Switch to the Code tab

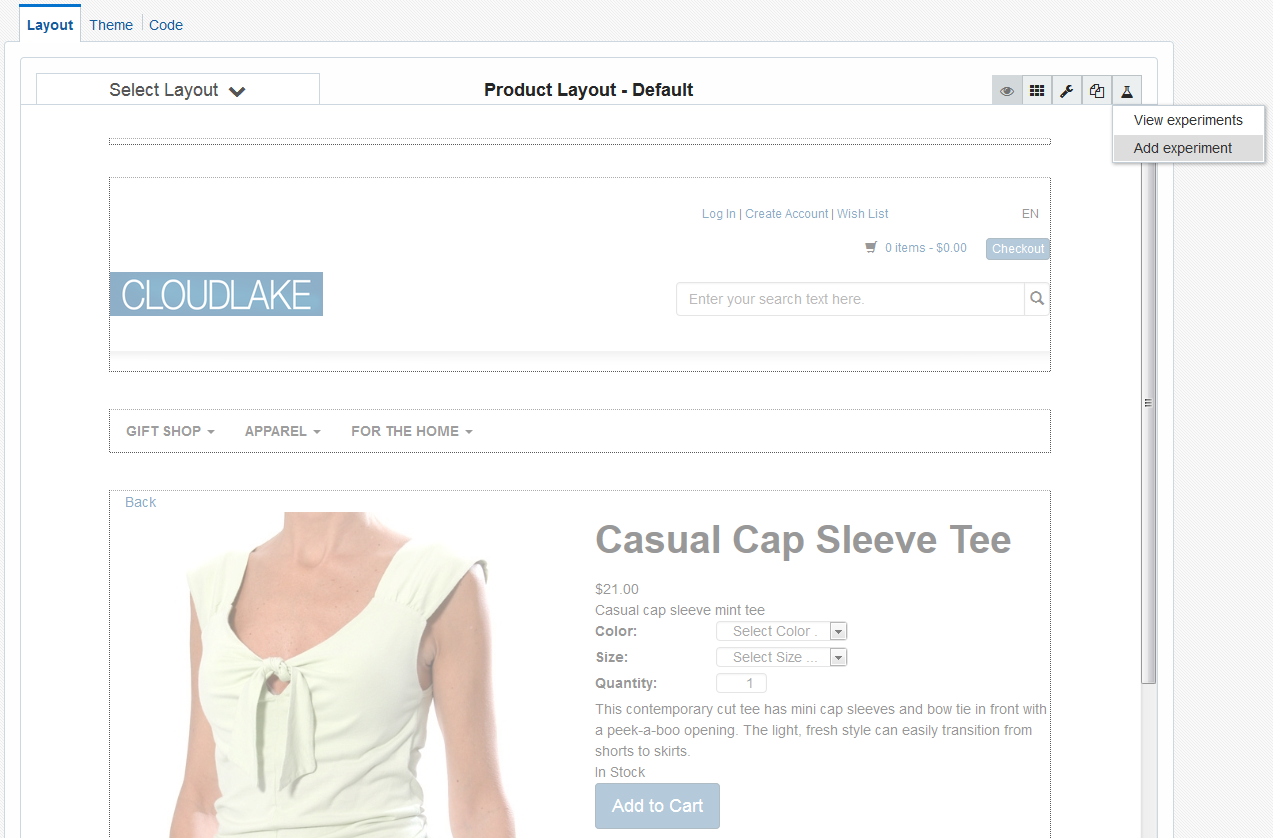pos(166,25)
